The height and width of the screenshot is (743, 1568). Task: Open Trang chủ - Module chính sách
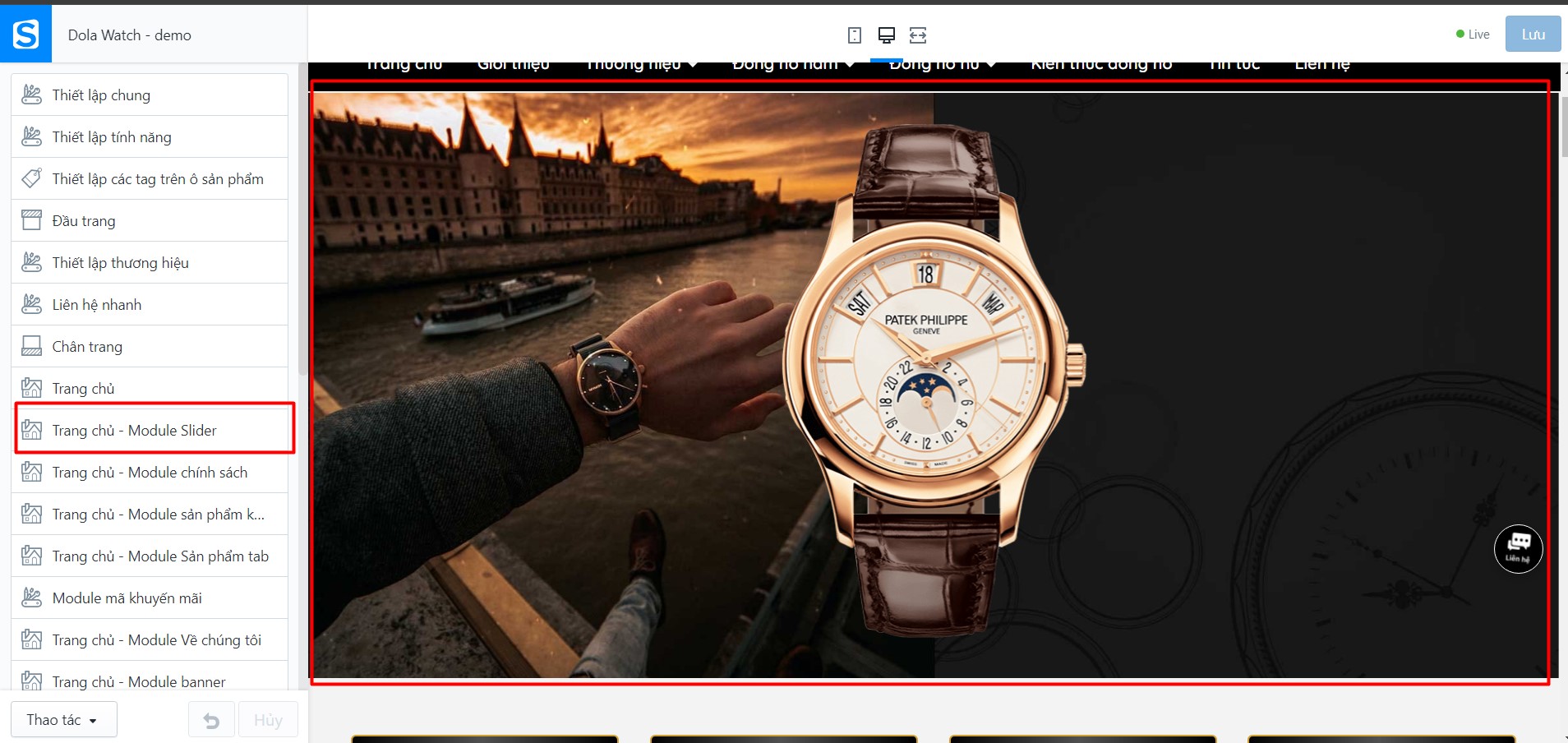[150, 473]
